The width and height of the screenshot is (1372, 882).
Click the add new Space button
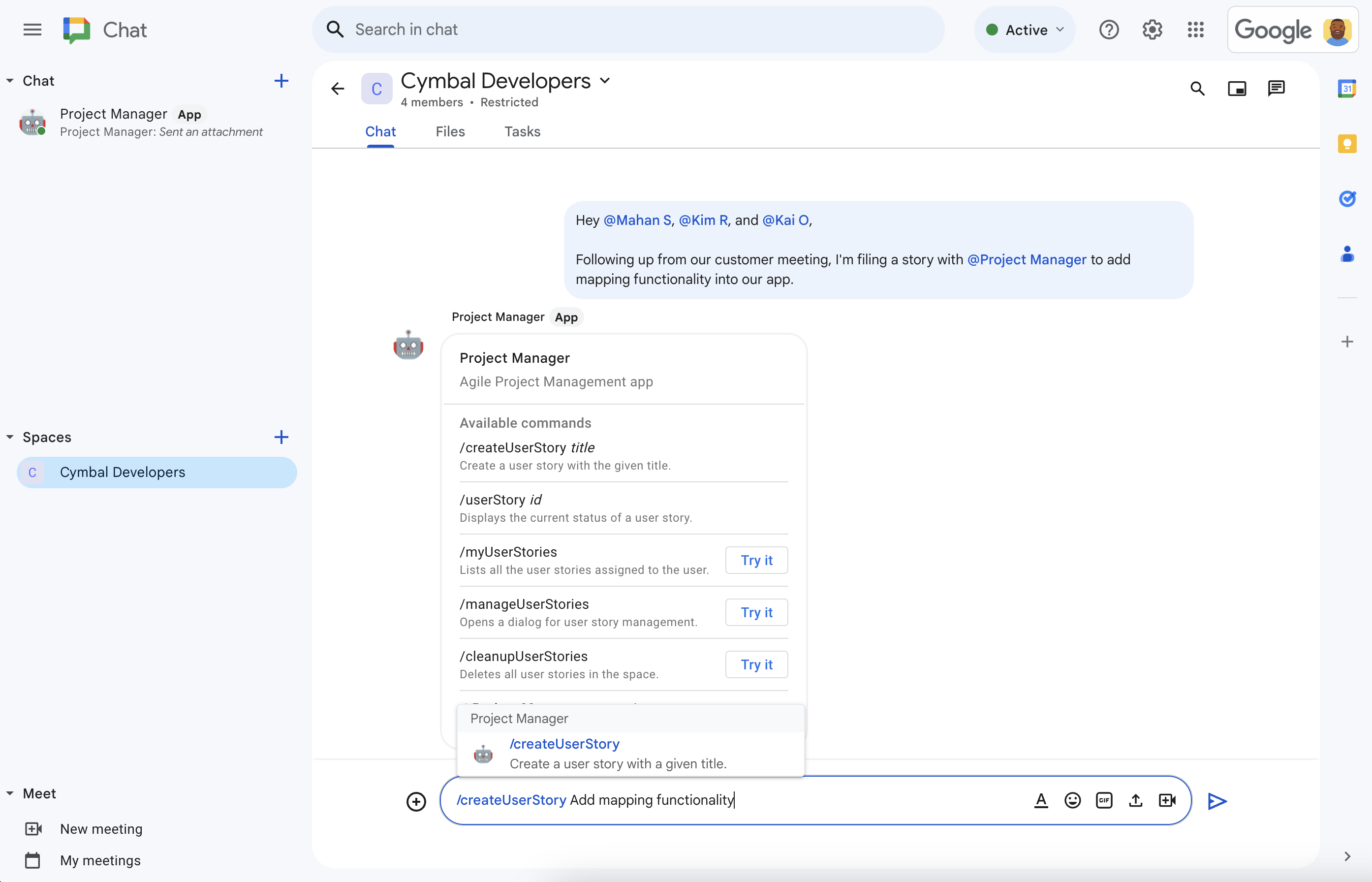coord(281,436)
